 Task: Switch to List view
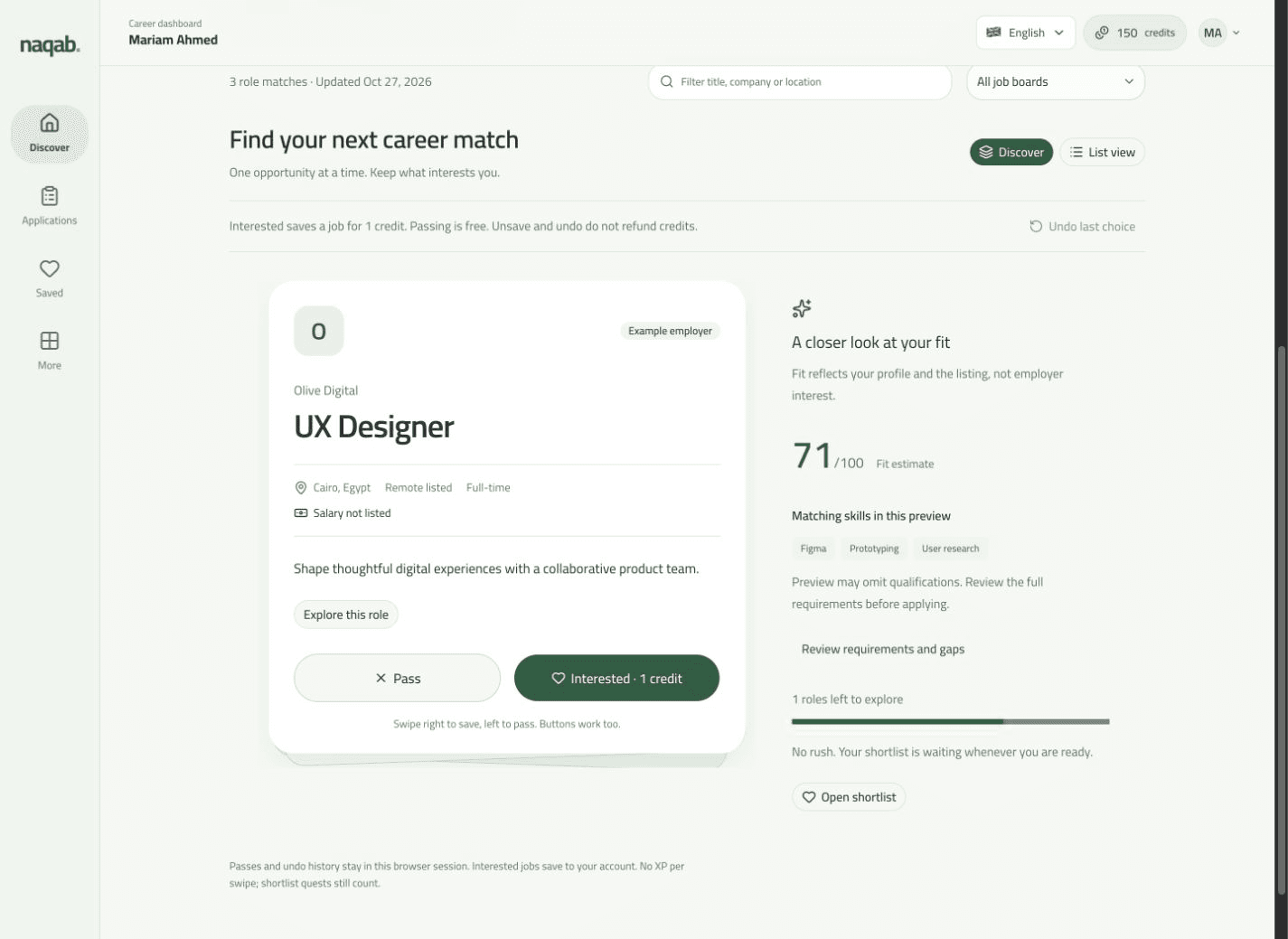(x=1102, y=152)
